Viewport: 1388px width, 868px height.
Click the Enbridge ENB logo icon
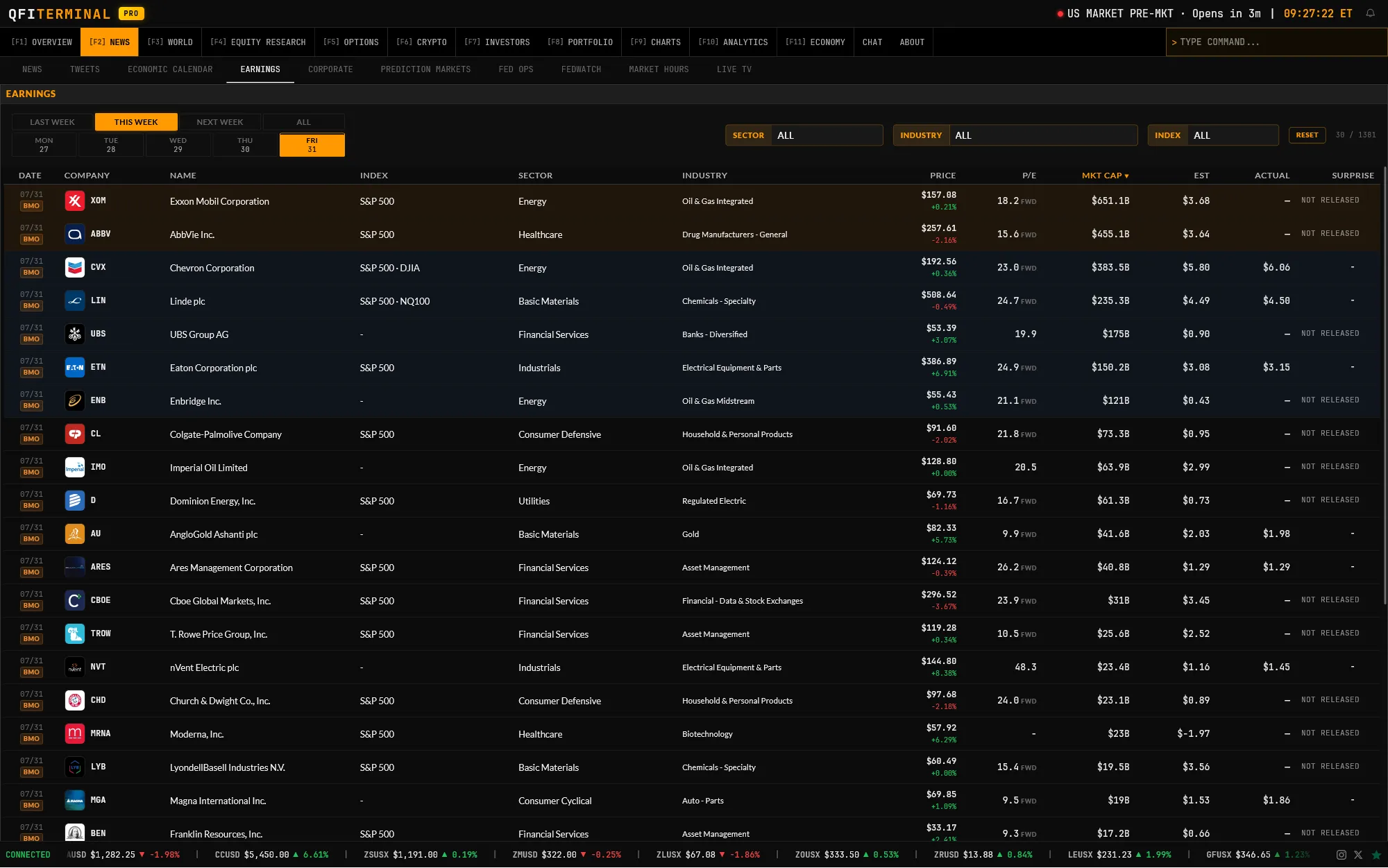(x=75, y=400)
